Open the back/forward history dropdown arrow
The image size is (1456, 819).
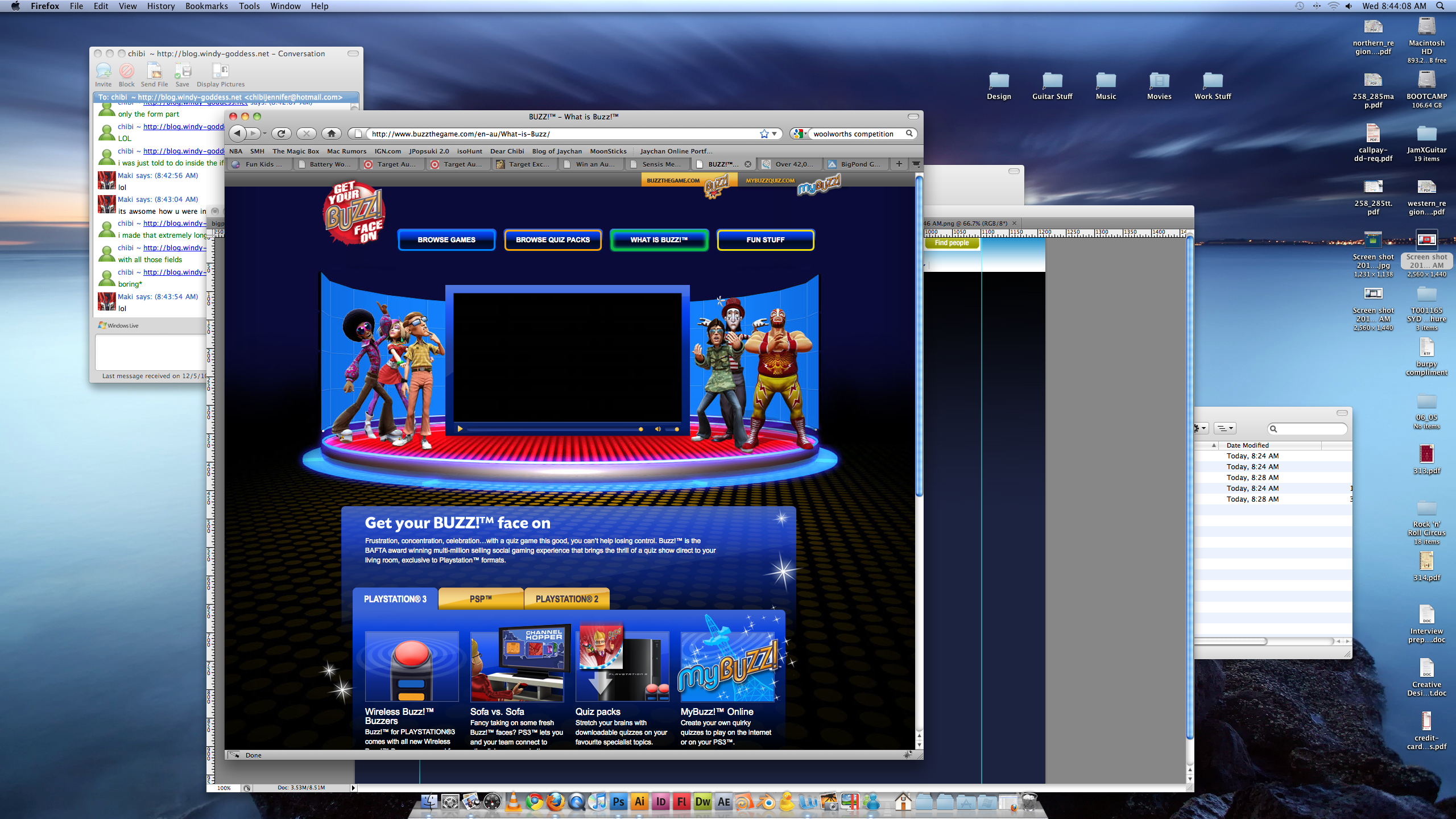(x=265, y=134)
